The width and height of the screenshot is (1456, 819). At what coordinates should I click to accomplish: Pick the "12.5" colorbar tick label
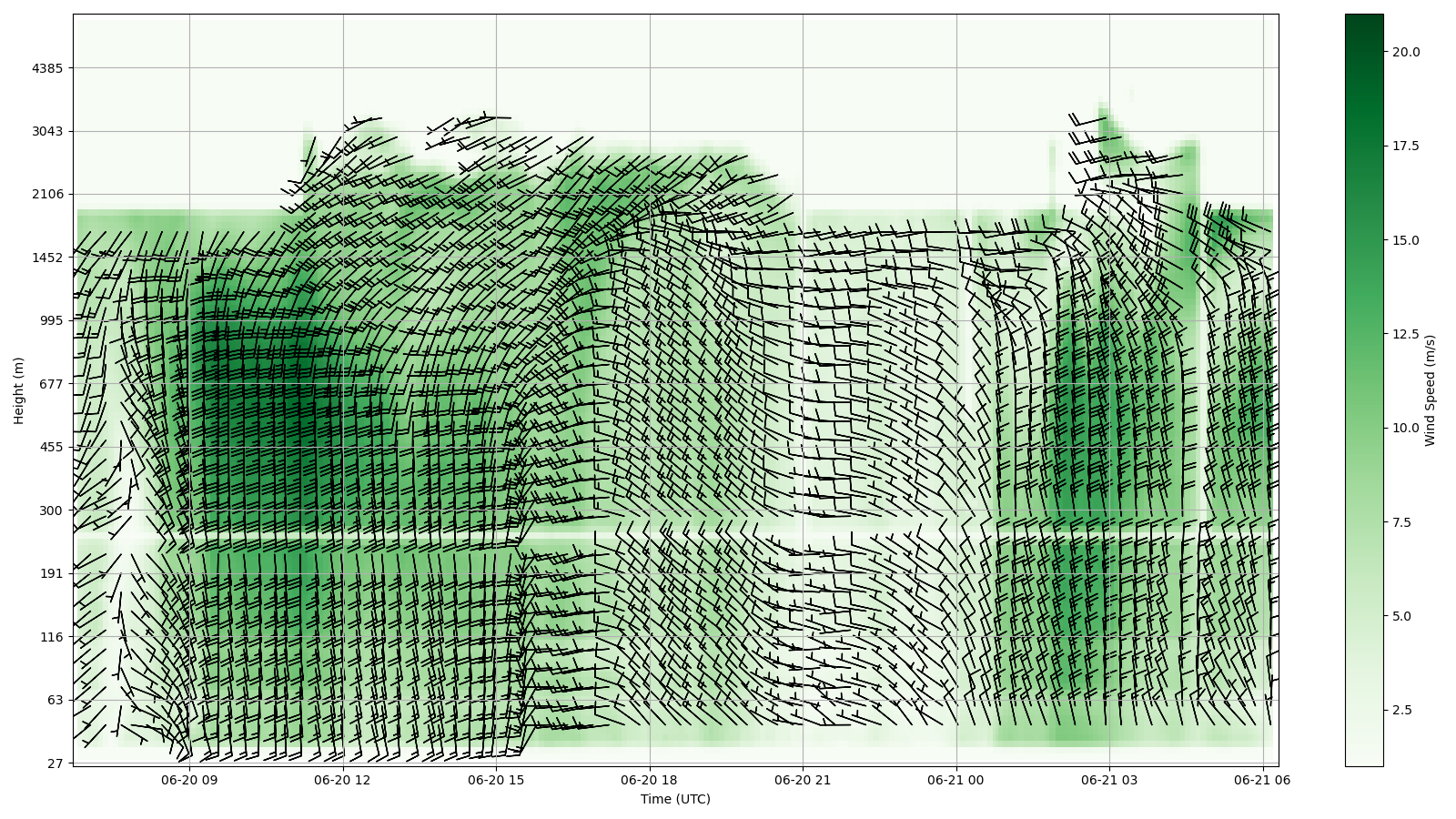click(x=1406, y=334)
